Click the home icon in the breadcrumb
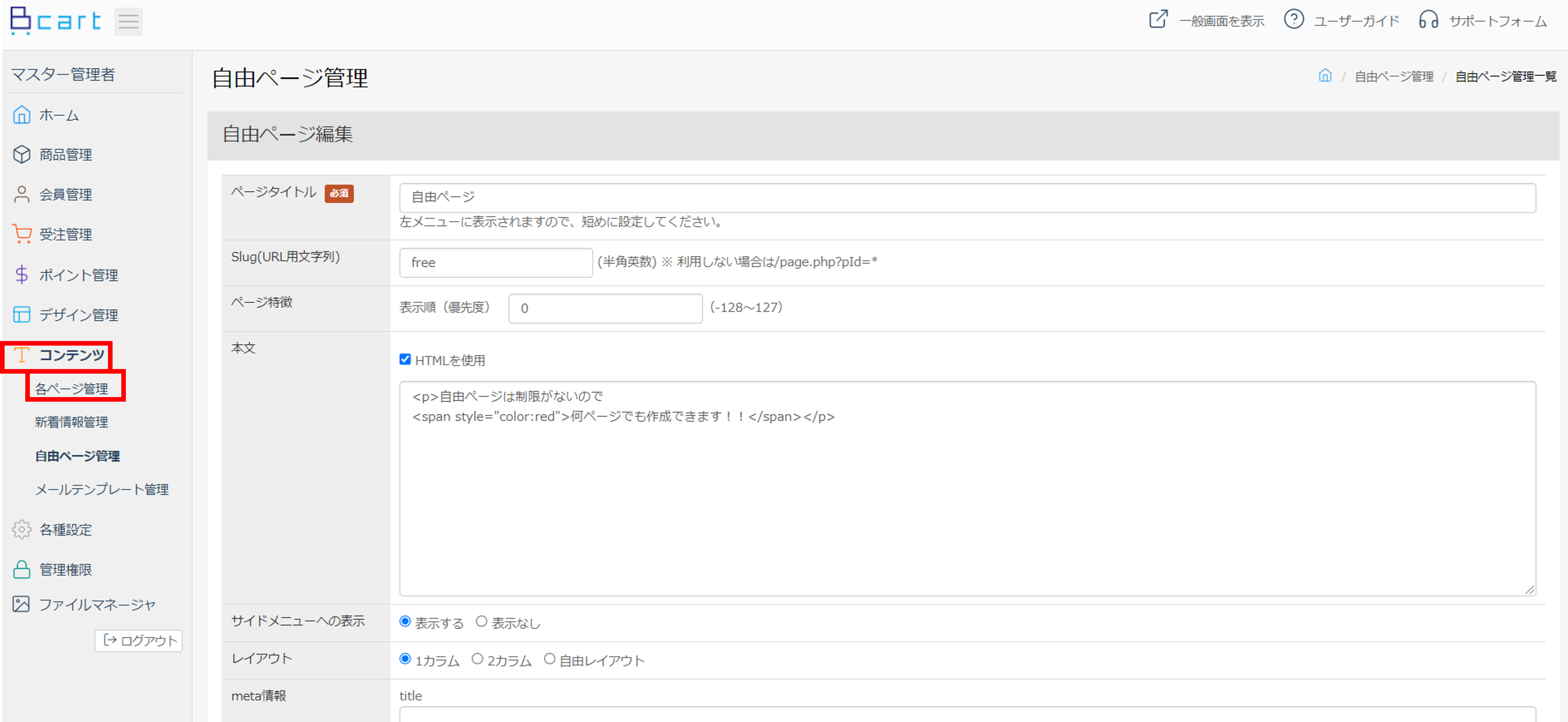Screen dimensions: 1568x722 (x=1325, y=76)
